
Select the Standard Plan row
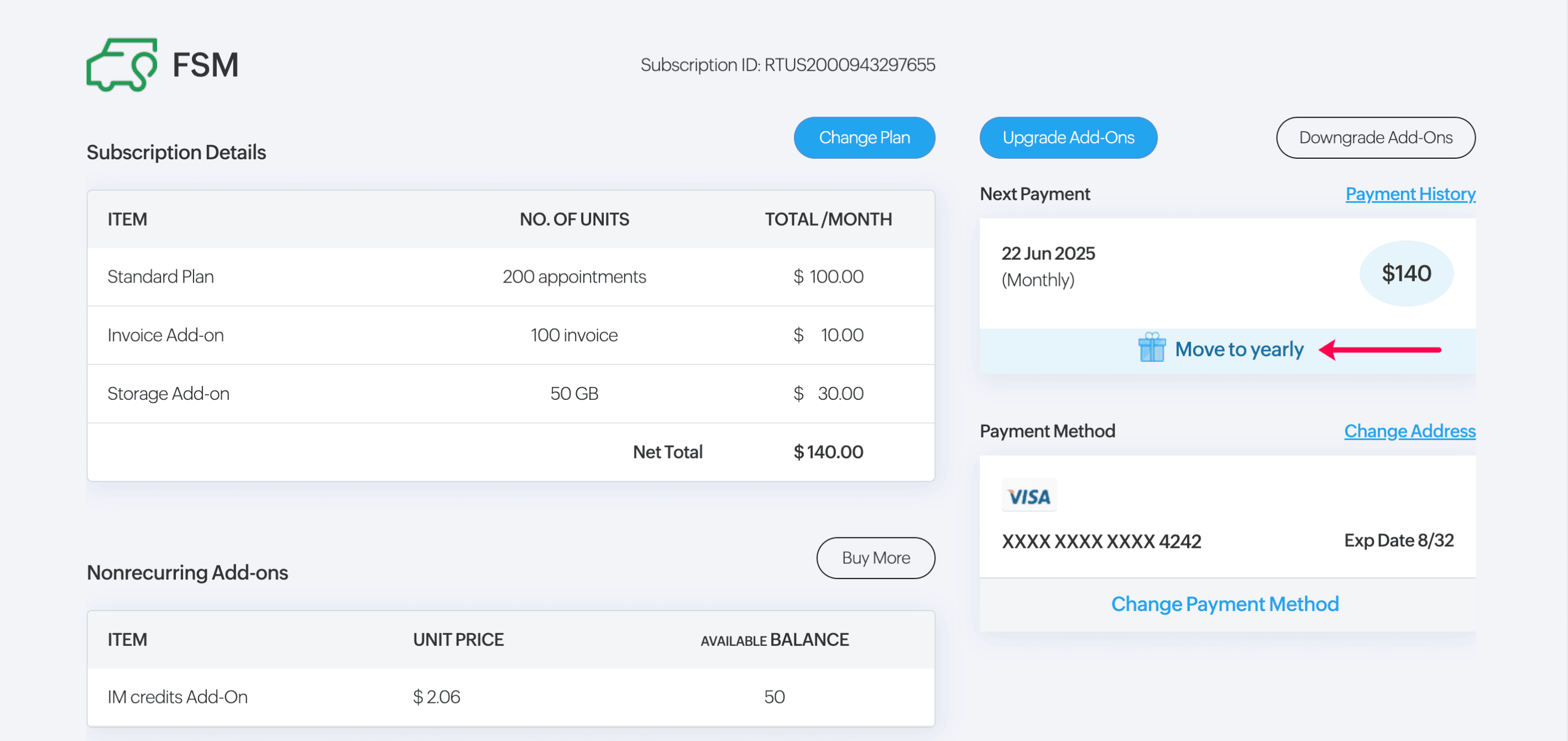click(510, 276)
